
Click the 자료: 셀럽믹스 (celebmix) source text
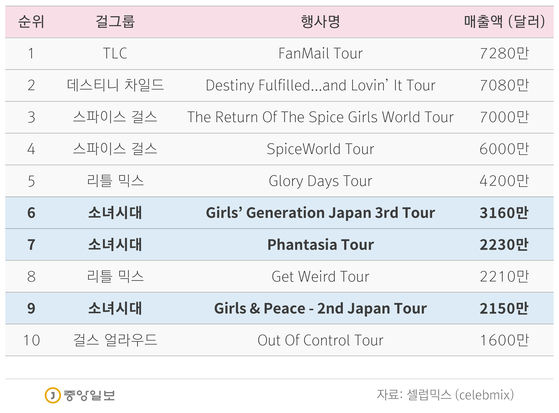(445, 395)
